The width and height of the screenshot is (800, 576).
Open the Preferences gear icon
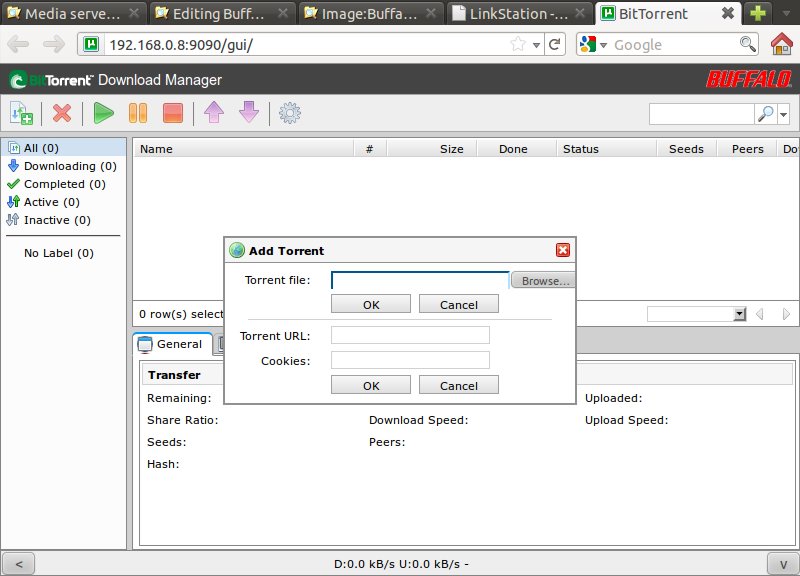click(290, 113)
